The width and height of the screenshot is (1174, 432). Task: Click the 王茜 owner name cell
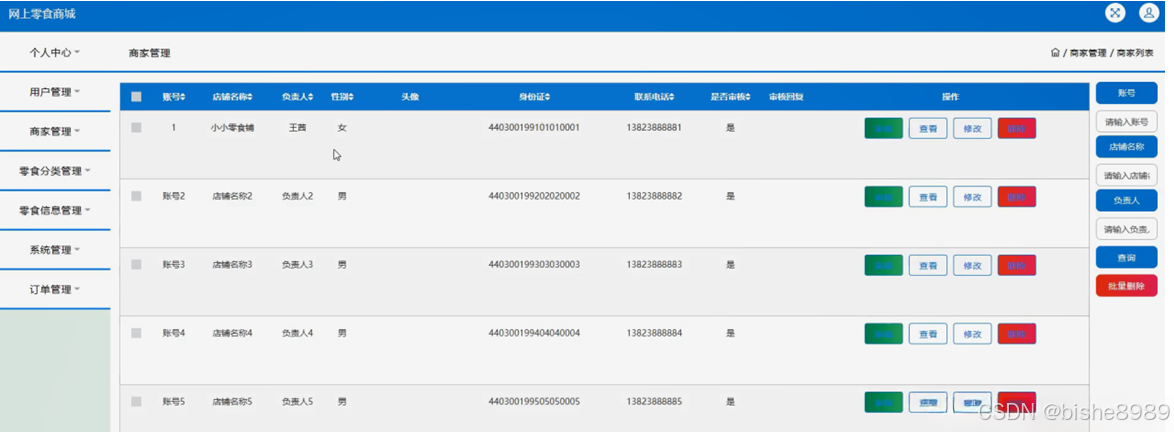[297, 128]
